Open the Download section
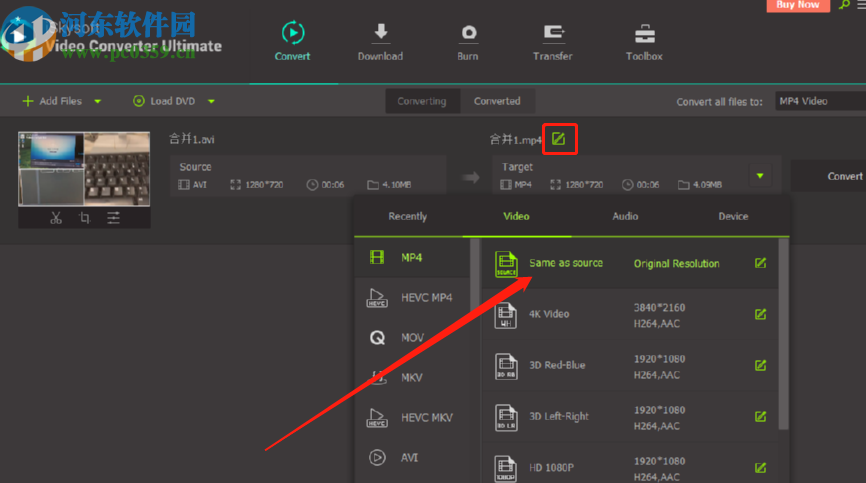Image resolution: width=866 pixels, height=483 pixels. coord(380,41)
